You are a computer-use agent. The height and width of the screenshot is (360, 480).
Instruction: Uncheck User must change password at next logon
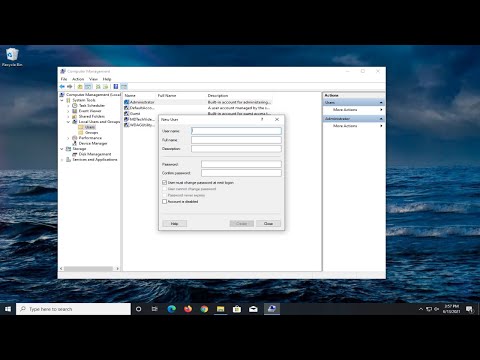(x=164, y=183)
